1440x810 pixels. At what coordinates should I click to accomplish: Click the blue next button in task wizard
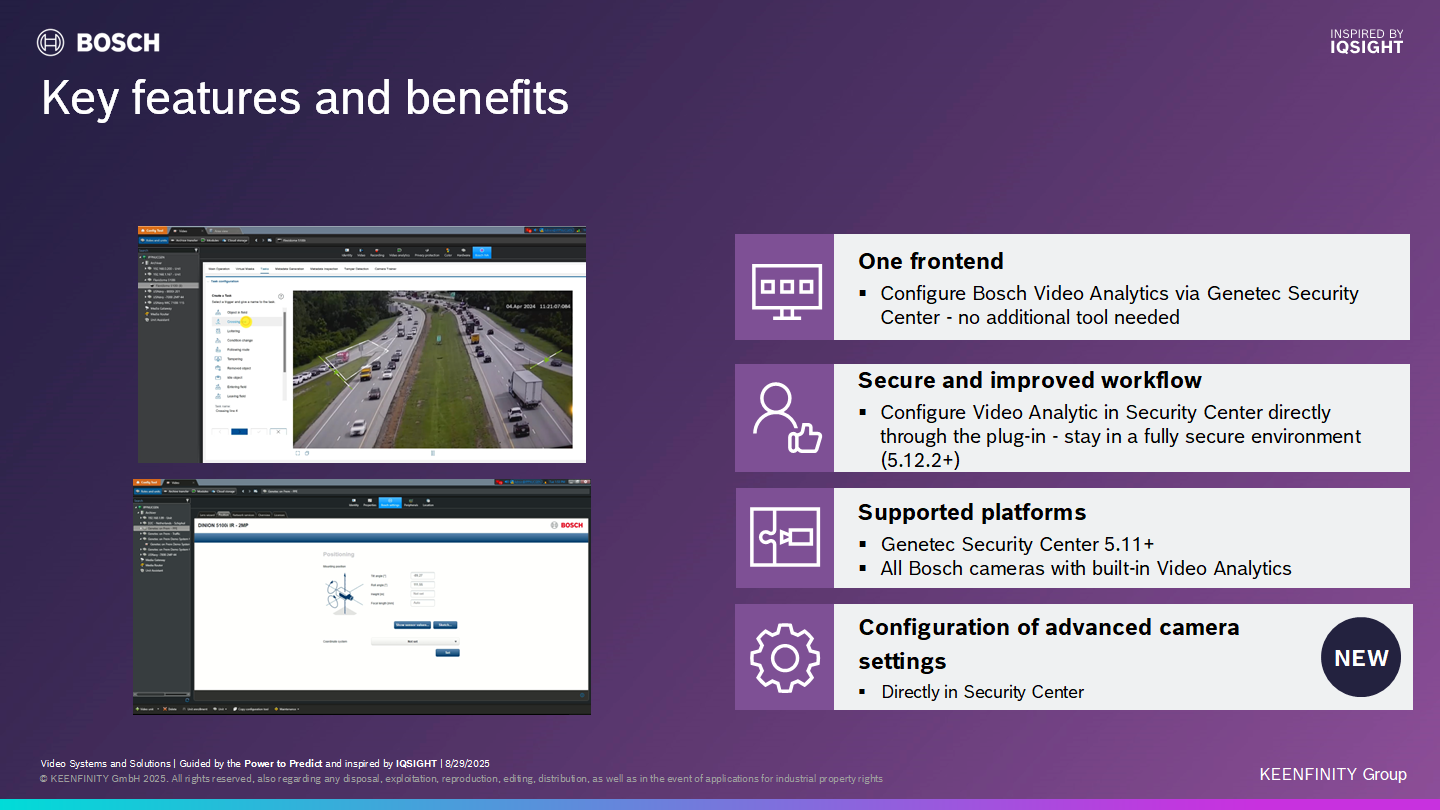[x=240, y=432]
